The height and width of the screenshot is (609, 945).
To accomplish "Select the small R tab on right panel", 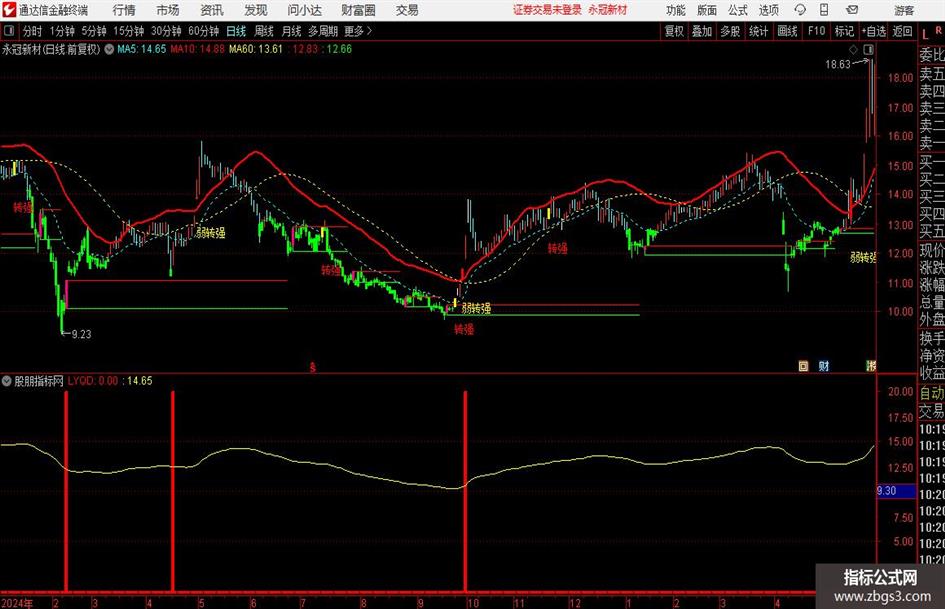I will pos(938,30).
